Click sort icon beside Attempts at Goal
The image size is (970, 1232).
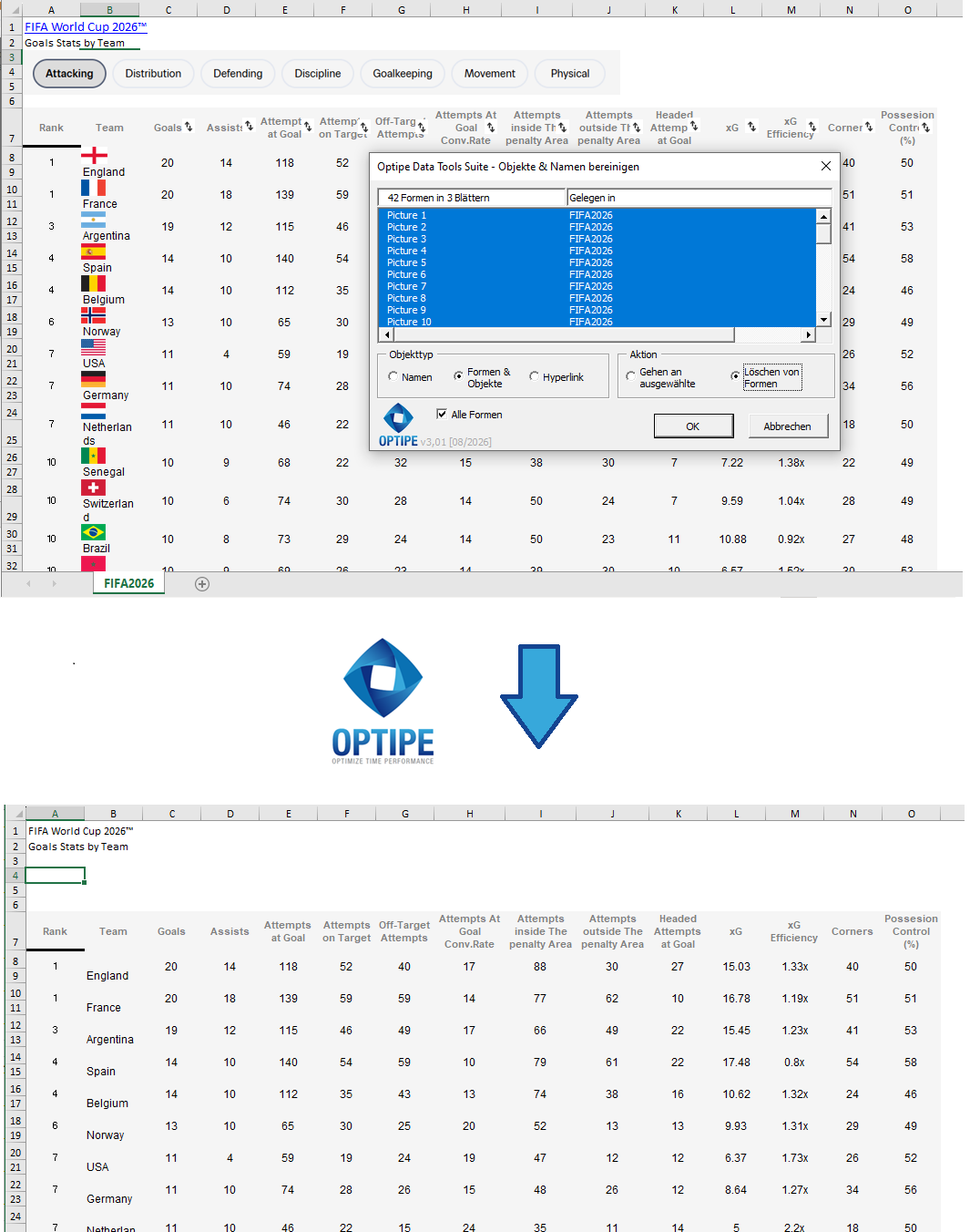coord(308,127)
